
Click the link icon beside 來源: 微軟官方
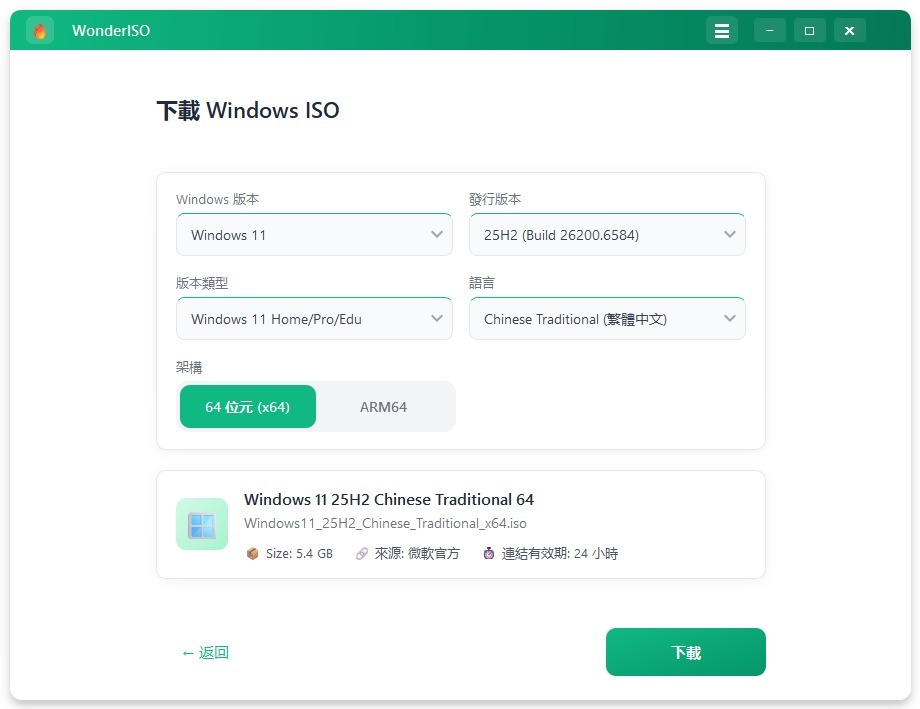tap(361, 553)
